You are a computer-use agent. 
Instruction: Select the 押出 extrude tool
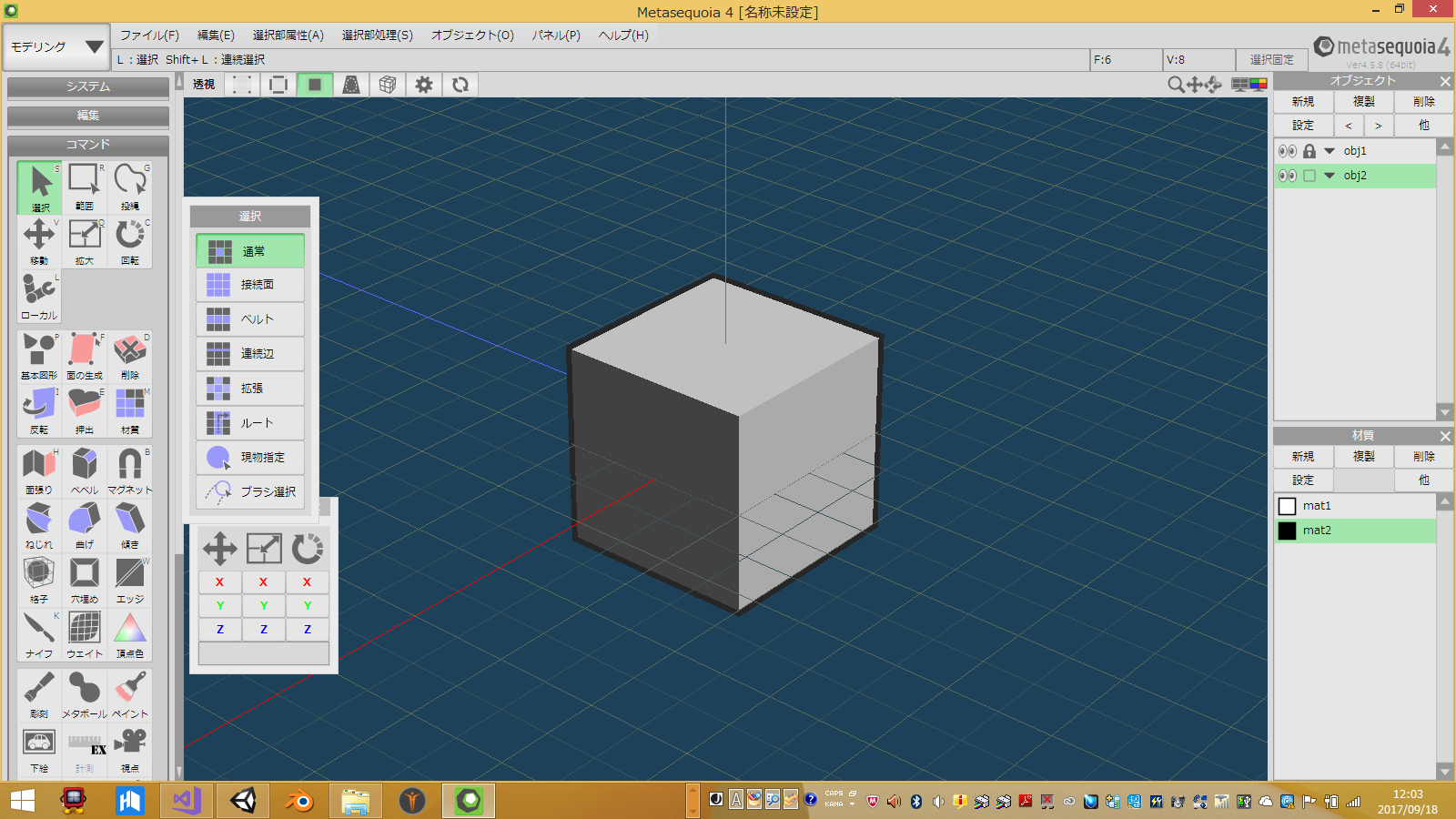point(85,411)
